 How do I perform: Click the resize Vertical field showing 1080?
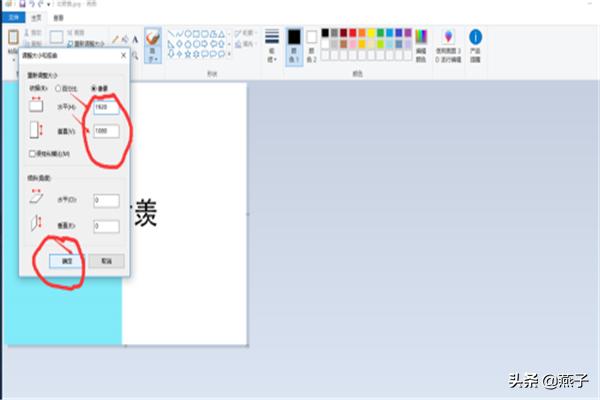[106, 131]
